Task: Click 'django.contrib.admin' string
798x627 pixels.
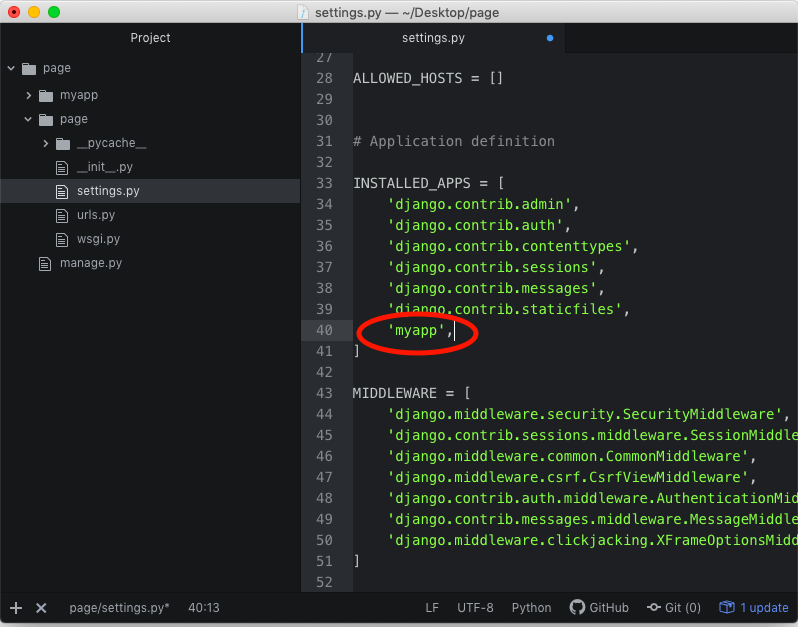Action: tap(479, 205)
